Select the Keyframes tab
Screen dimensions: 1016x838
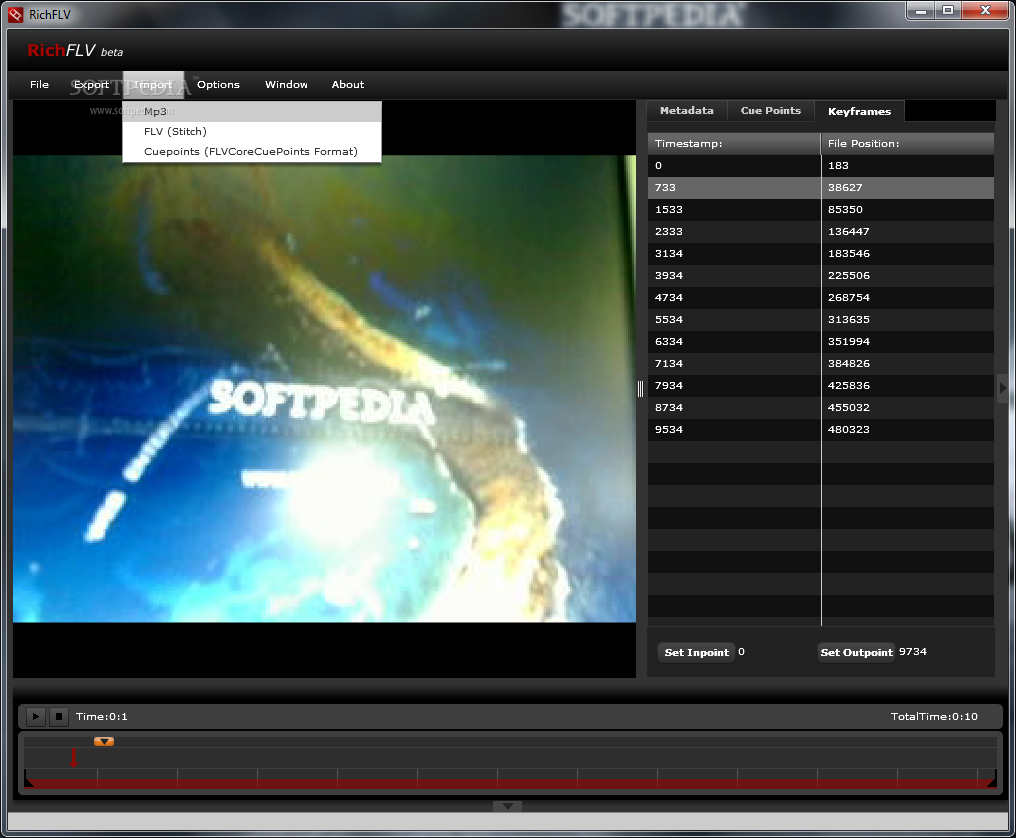coord(859,111)
